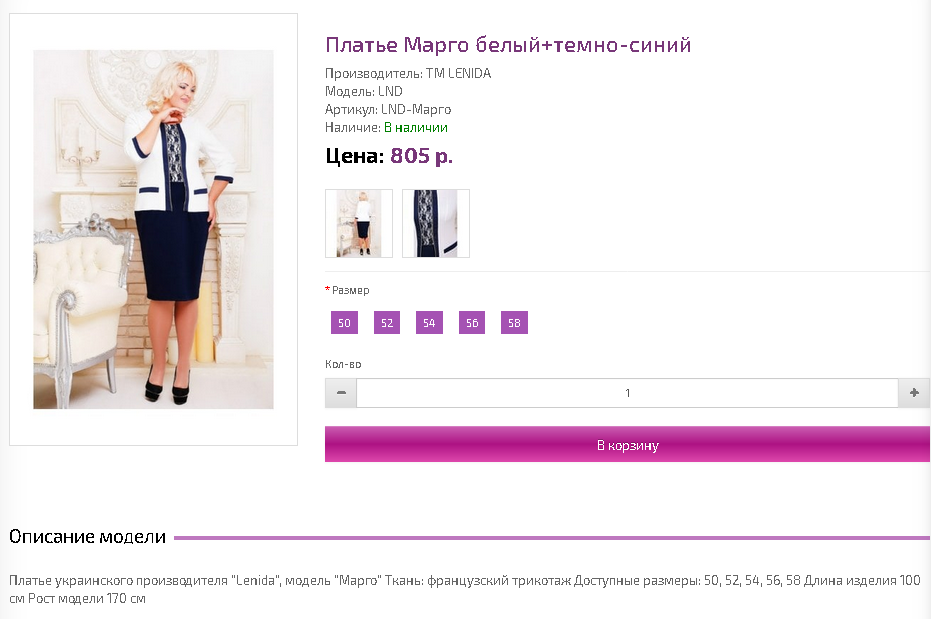931x619 pixels.
Task: Click the plus quantity button
Action: pyautogui.click(x=914, y=393)
